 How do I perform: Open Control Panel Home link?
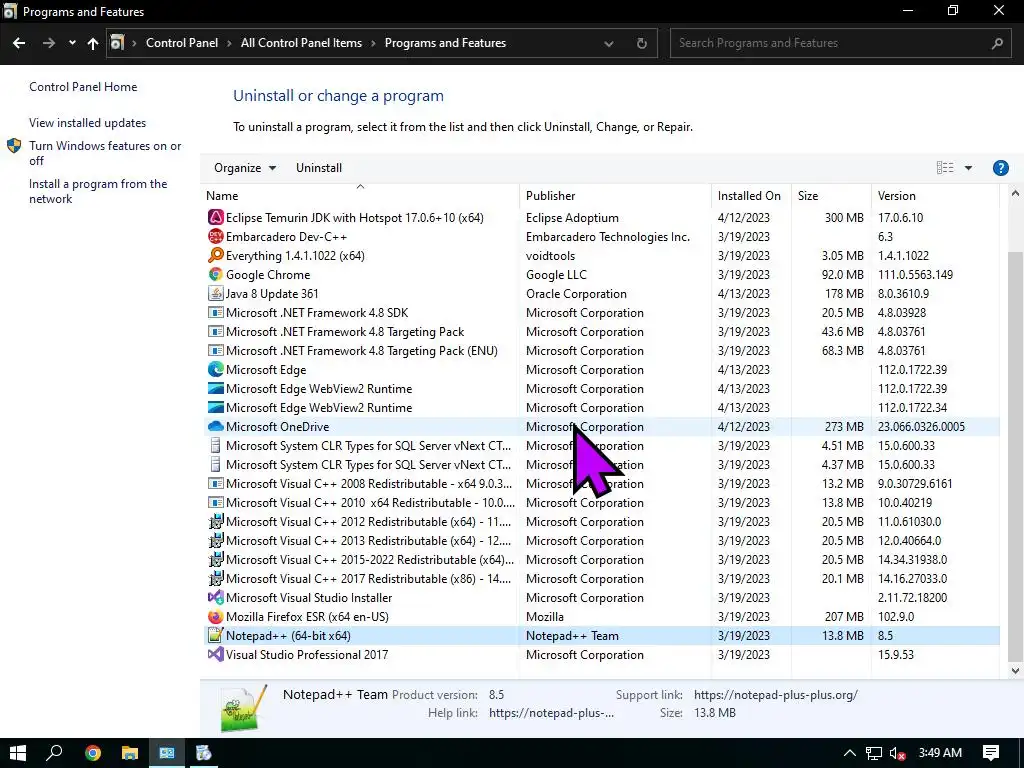tap(83, 87)
